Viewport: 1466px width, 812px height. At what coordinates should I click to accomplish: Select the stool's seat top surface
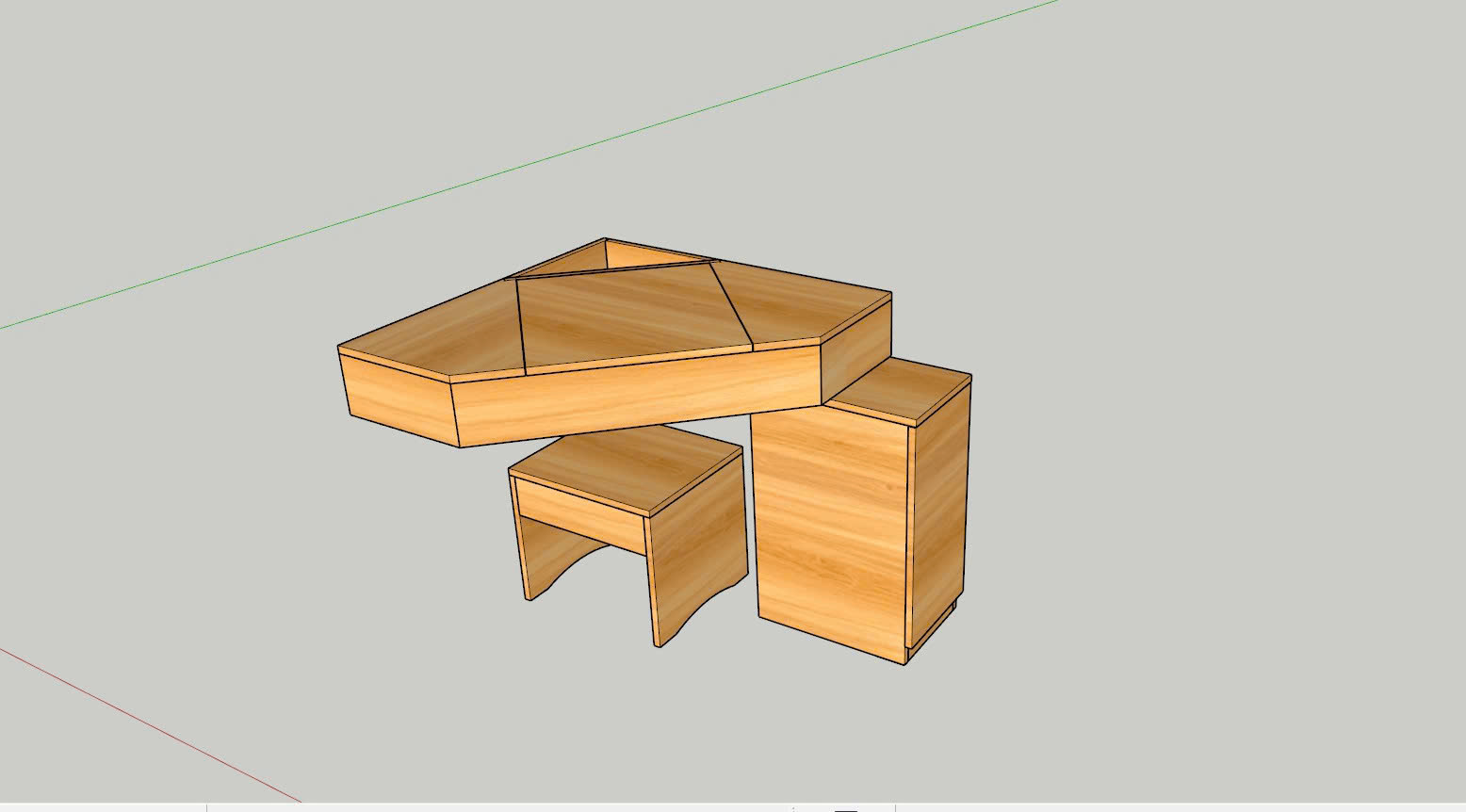tap(624, 464)
